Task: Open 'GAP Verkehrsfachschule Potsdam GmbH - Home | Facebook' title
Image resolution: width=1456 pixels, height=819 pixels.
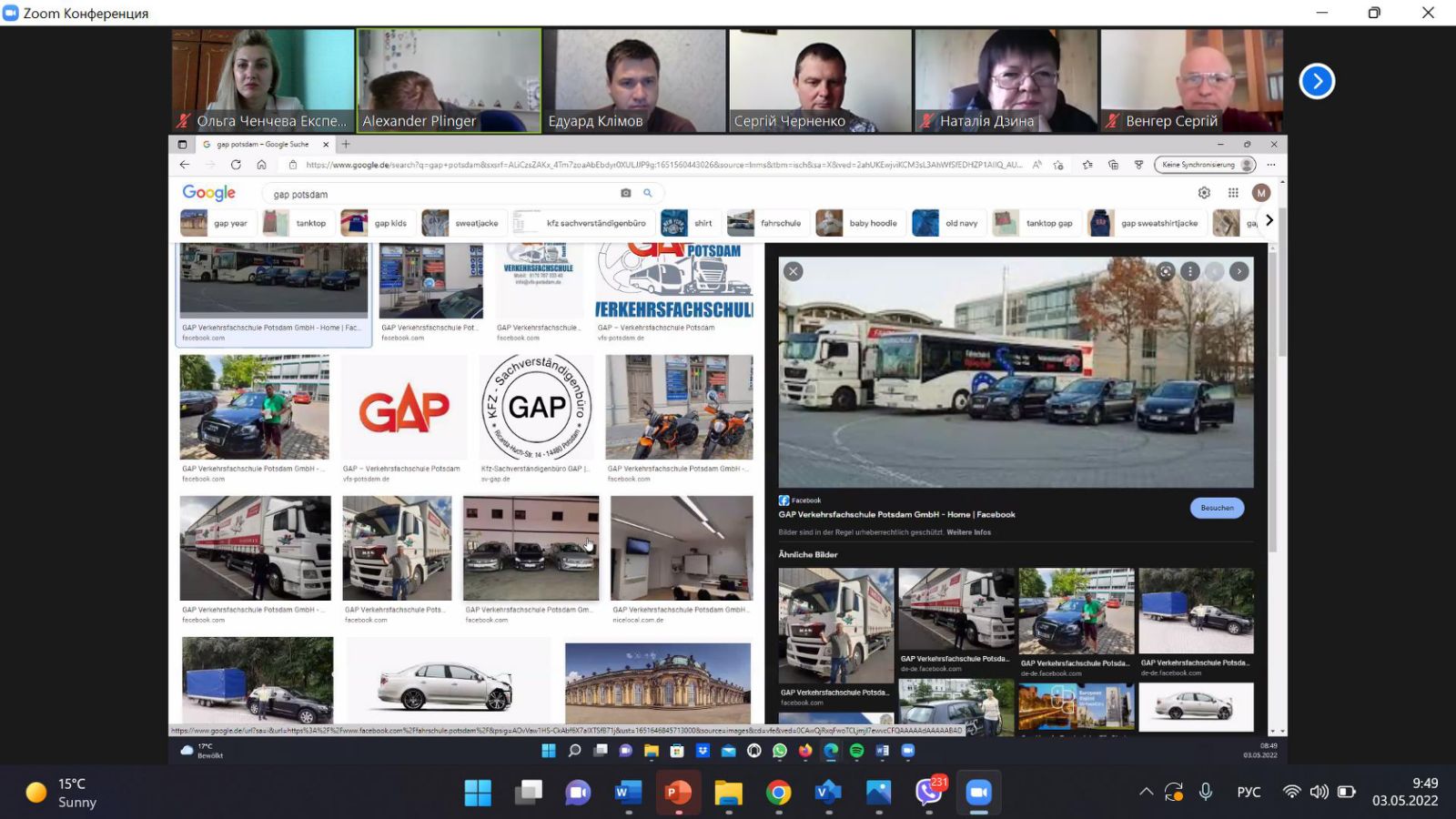Action: coord(896,514)
